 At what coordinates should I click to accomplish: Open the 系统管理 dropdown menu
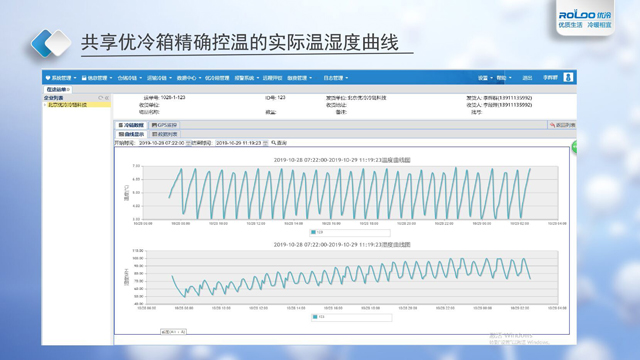coord(61,78)
